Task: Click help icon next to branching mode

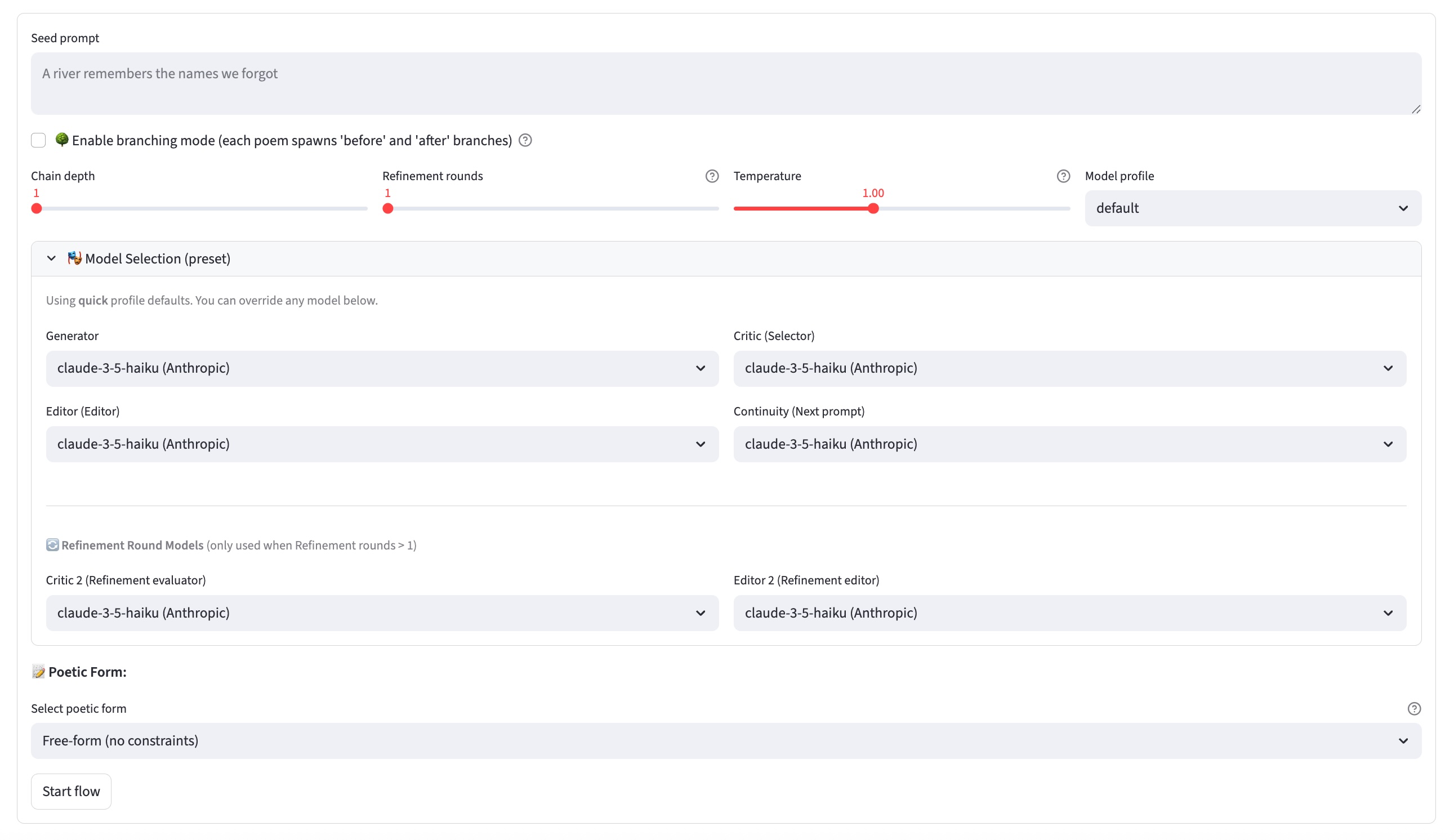Action: tap(525, 140)
